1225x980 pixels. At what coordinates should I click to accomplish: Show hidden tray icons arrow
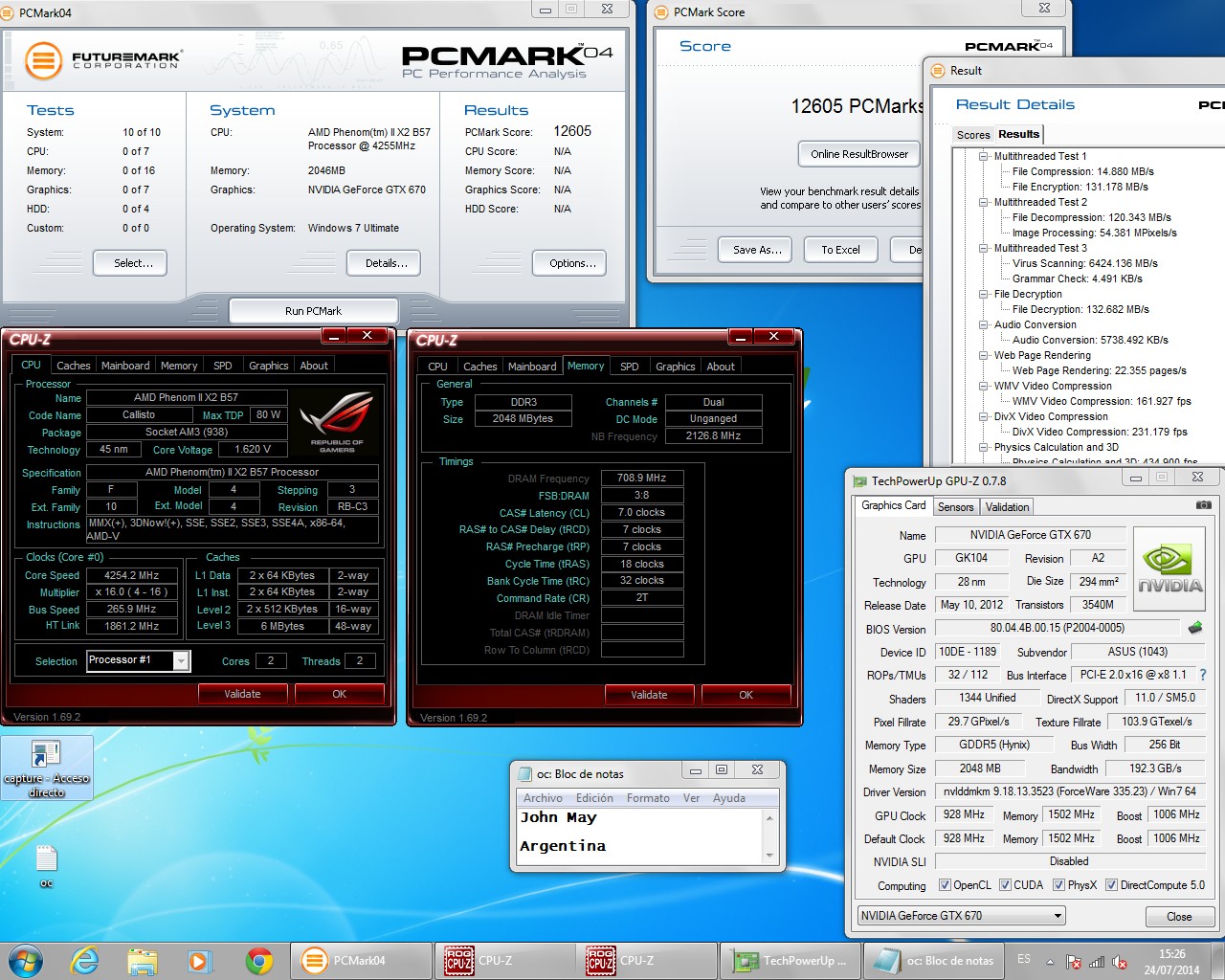1050,962
